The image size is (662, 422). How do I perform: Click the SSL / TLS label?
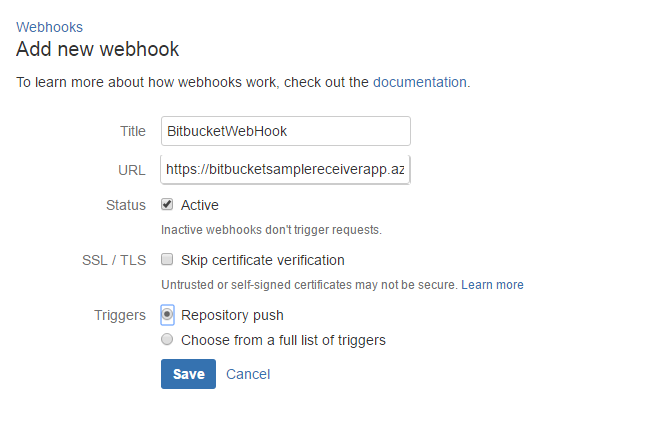tap(114, 260)
